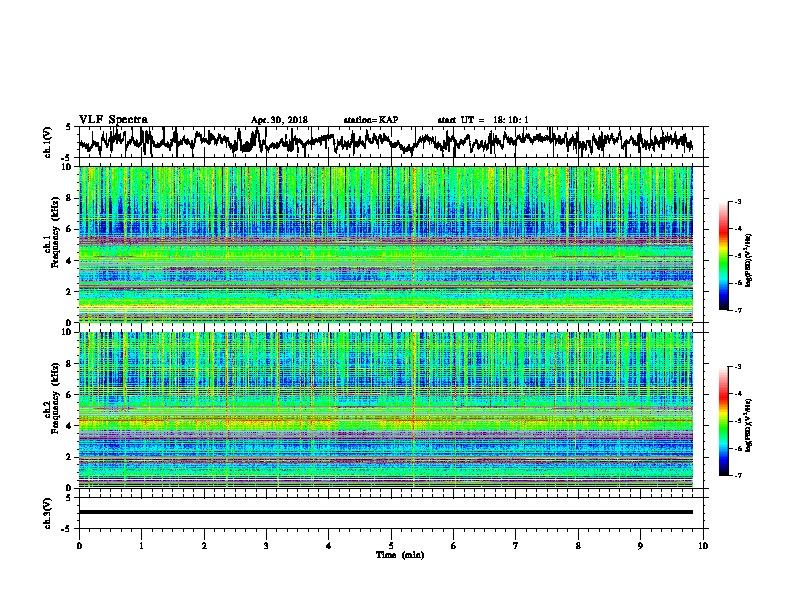
Task: Click the "8" tick label on time axis
Action: point(578,546)
